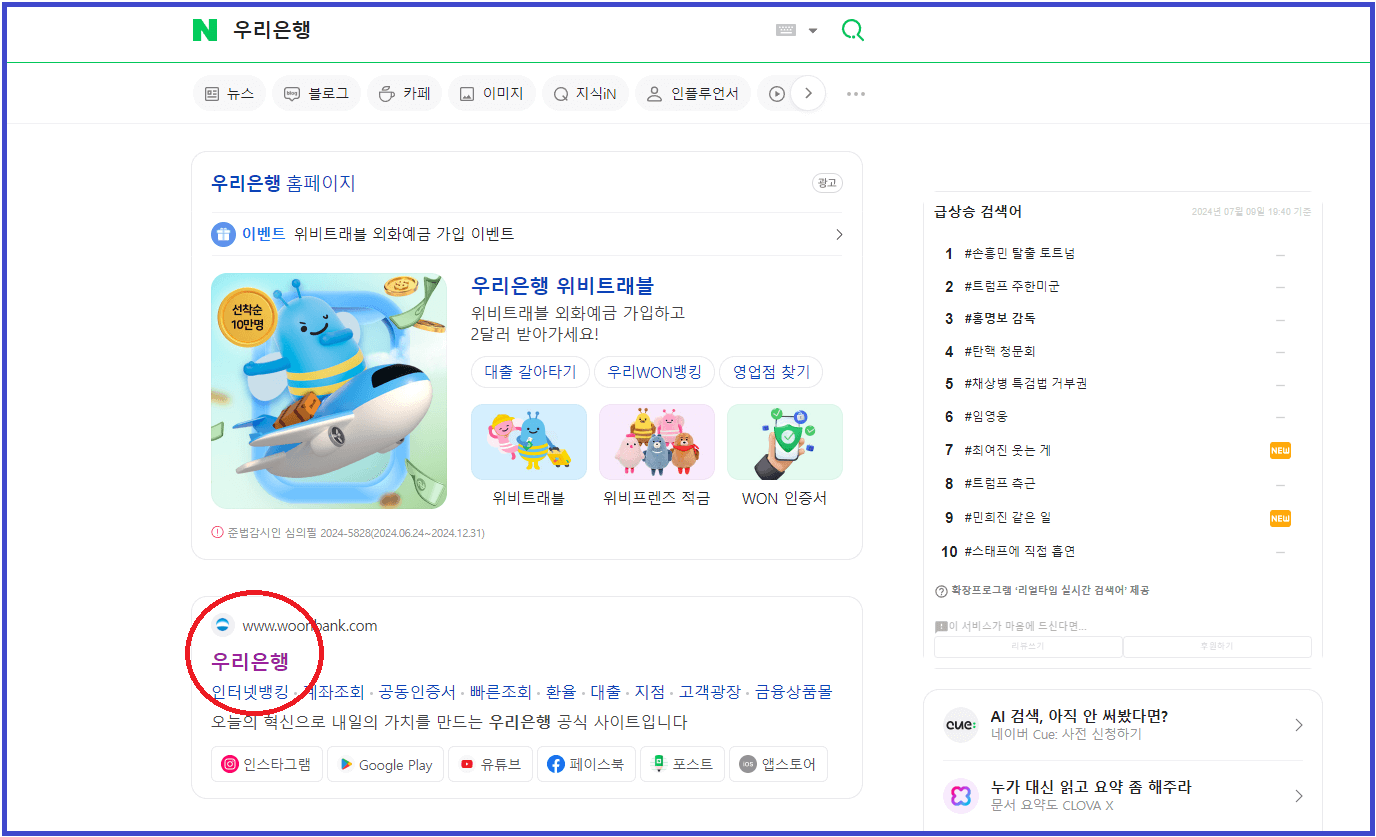Screen dimensions: 1376x837
Task: Switch to the 이미지 tab
Action: pyautogui.click(x=491, y=92)
